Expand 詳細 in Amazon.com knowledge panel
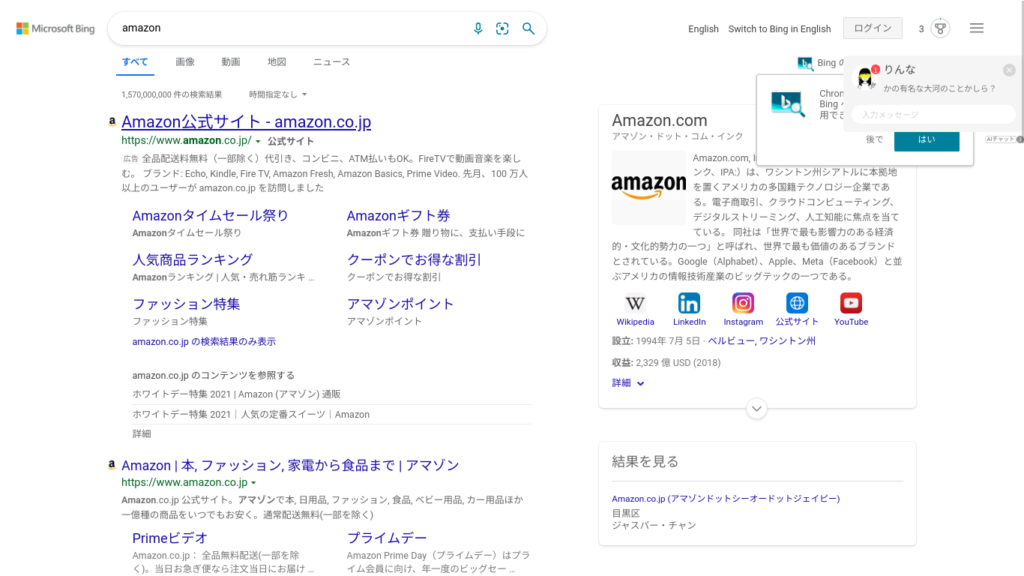1024x576 pixels. tap(628, 383)
